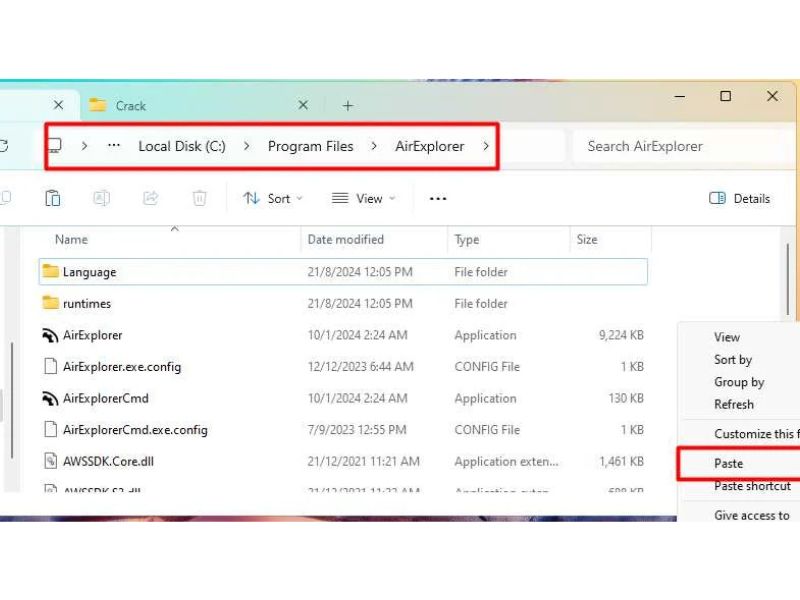Expand chevron after Program Files in path
This screenshot has width=800, height=600.
[374, 146]
